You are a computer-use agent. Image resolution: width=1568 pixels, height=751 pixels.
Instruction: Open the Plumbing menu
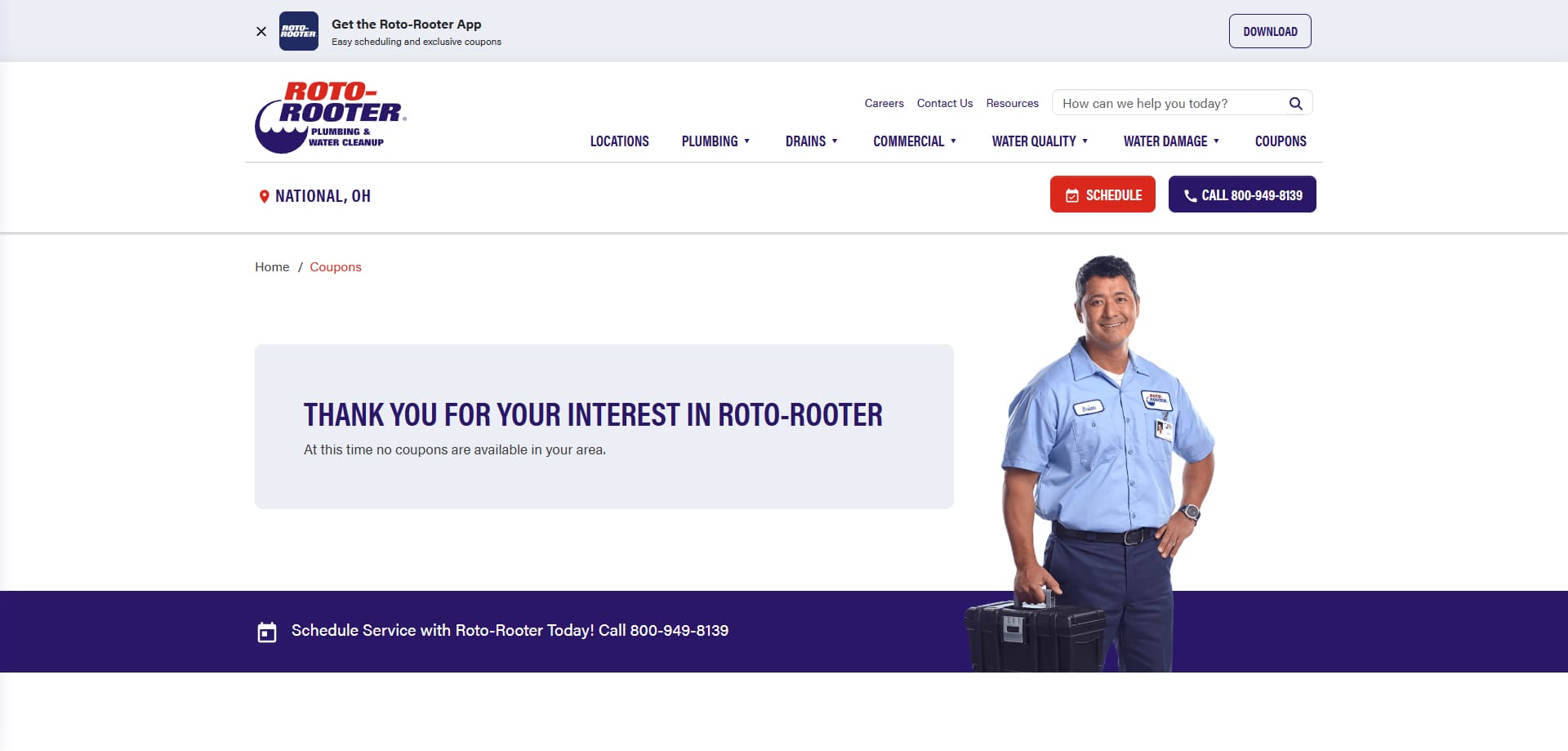710,141
